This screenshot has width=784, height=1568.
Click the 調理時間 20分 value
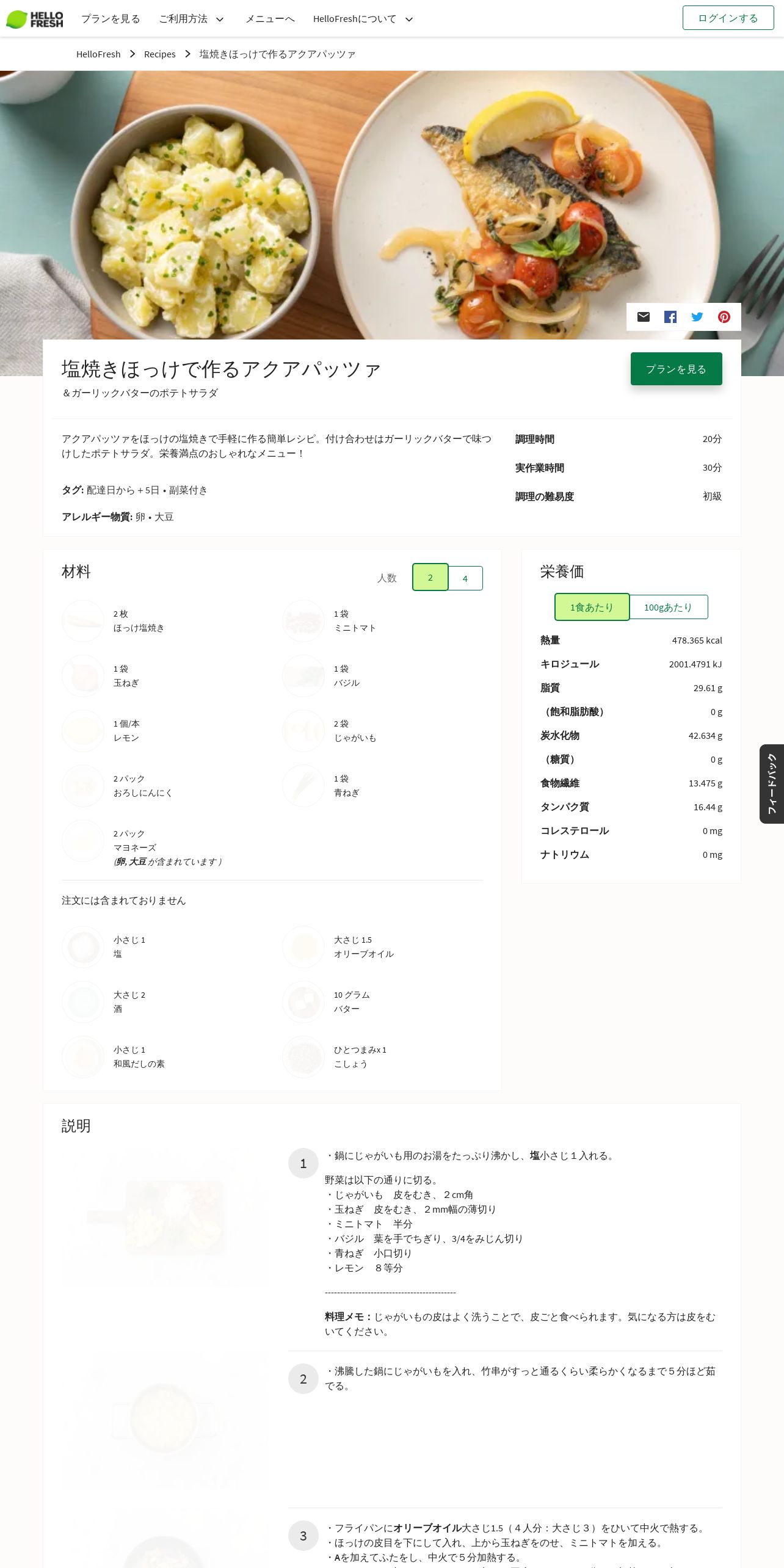tap(712, 439)
